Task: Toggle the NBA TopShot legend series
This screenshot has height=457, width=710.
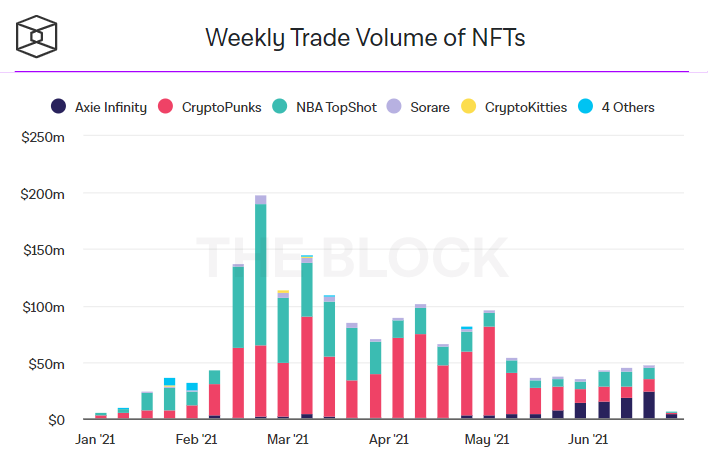Action: [324, 107]
